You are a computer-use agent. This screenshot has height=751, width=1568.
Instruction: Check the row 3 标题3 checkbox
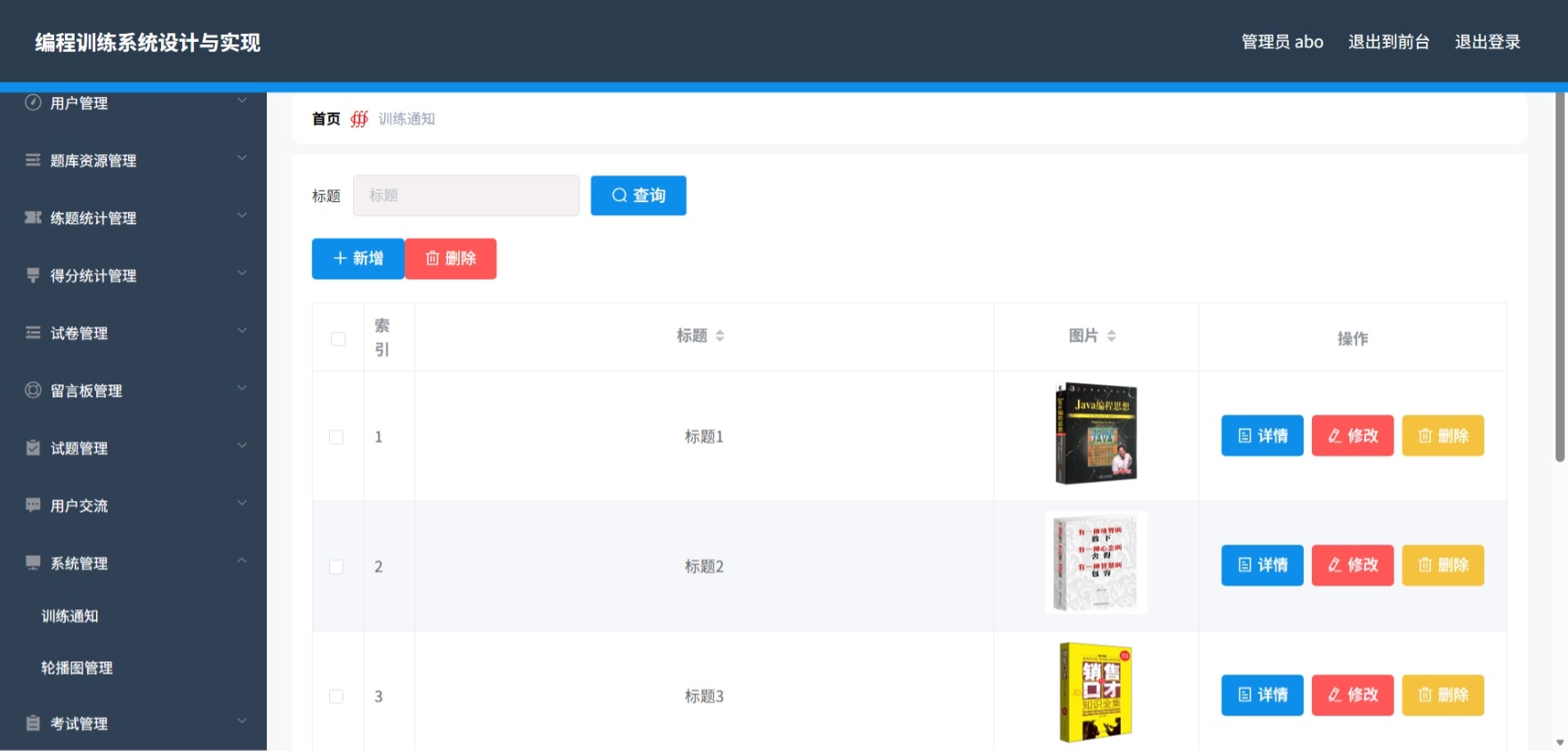coord(336,697)
